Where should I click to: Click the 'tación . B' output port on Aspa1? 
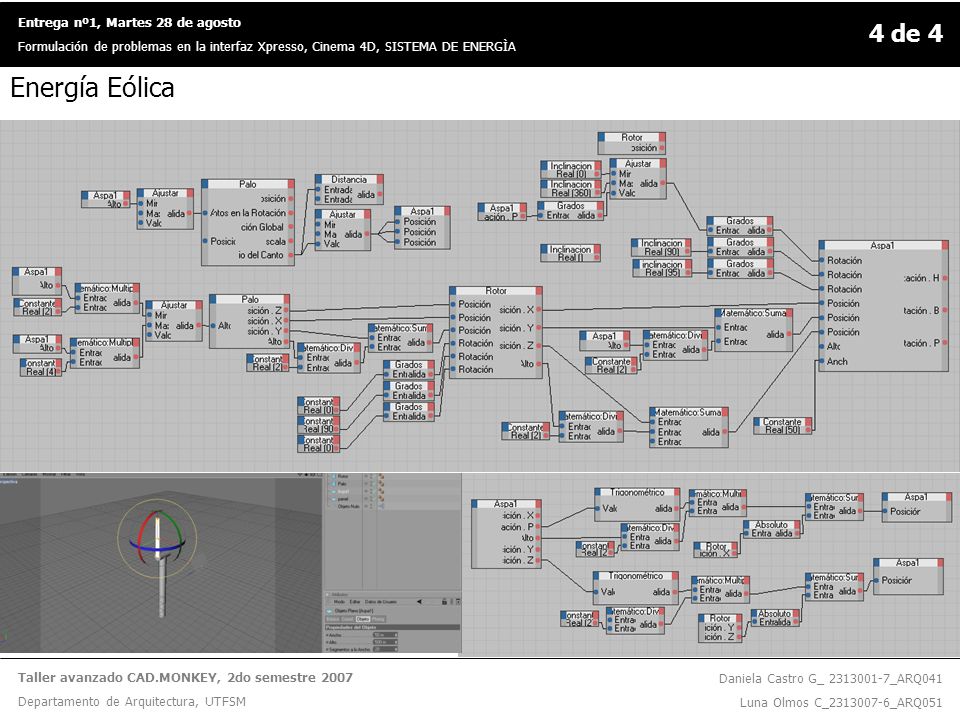[945, 310]
